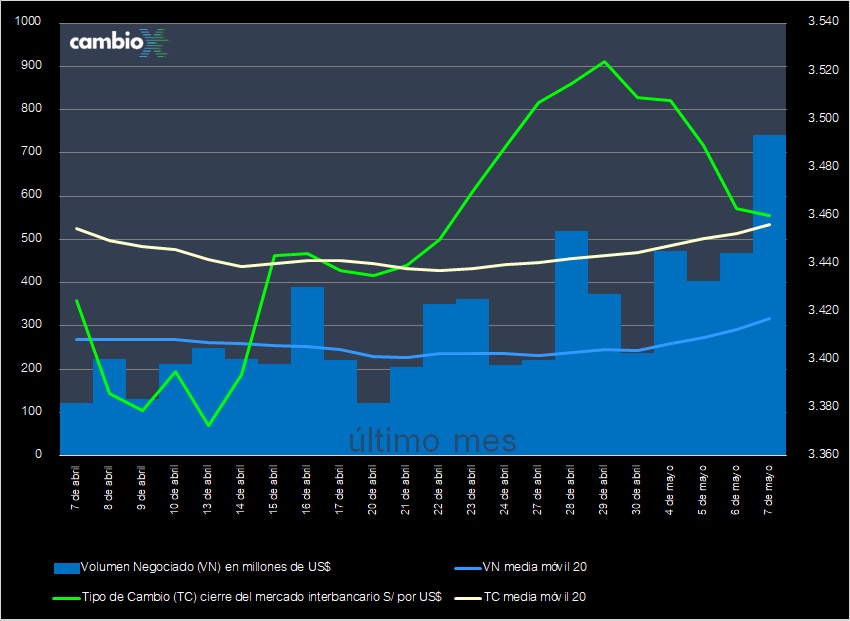The image size is (850, 621).
Task: Click the '8 de abril' axis label
Action: 108,488
